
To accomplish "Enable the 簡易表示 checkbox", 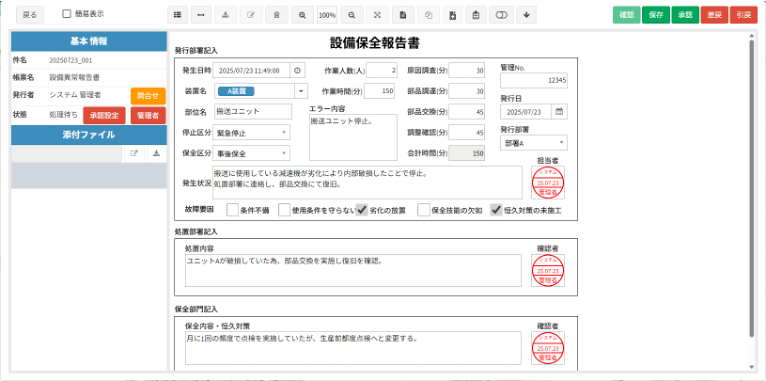I will click(x=67, y=14).
